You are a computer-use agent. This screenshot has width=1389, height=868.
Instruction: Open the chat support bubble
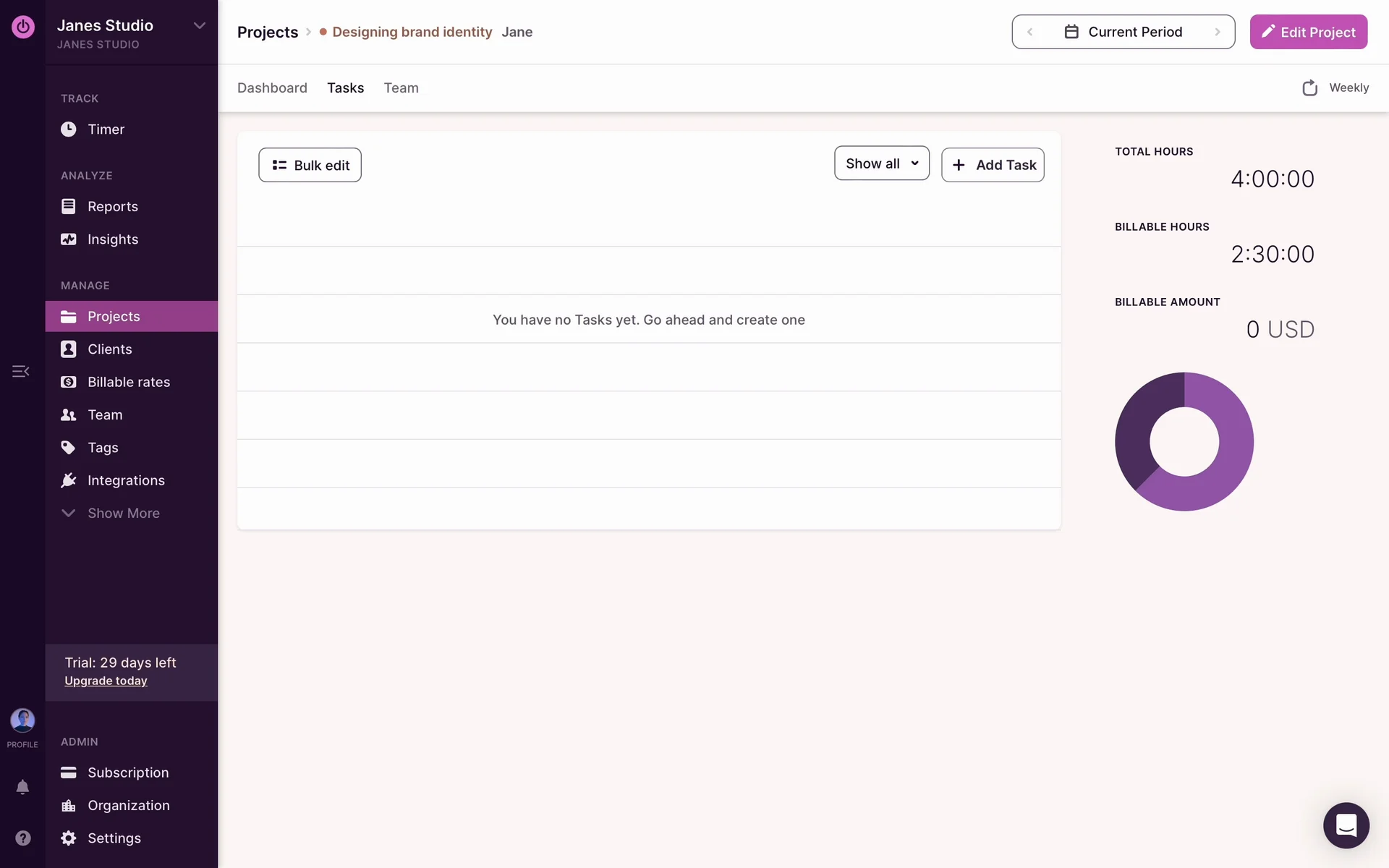click(x=1346, y=825)
